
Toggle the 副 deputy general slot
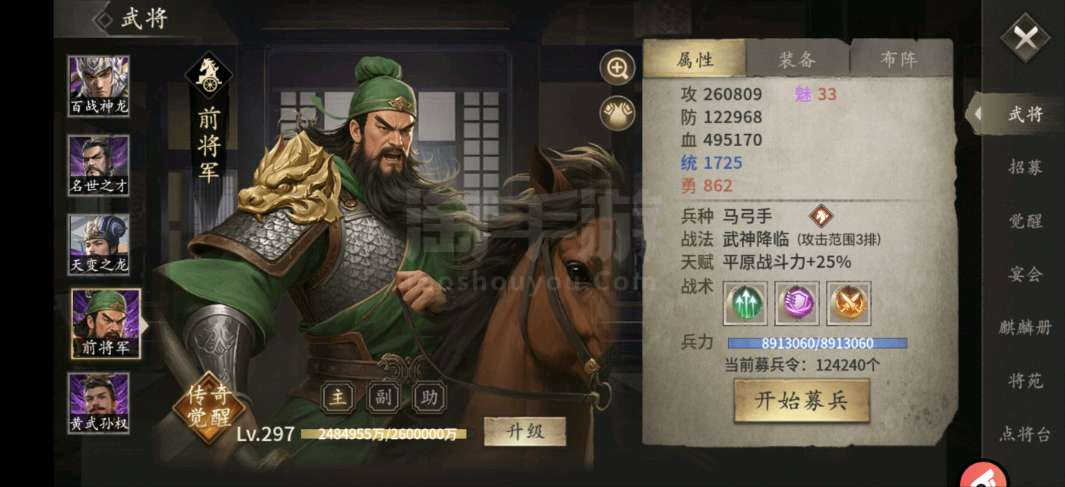[384, 397]
